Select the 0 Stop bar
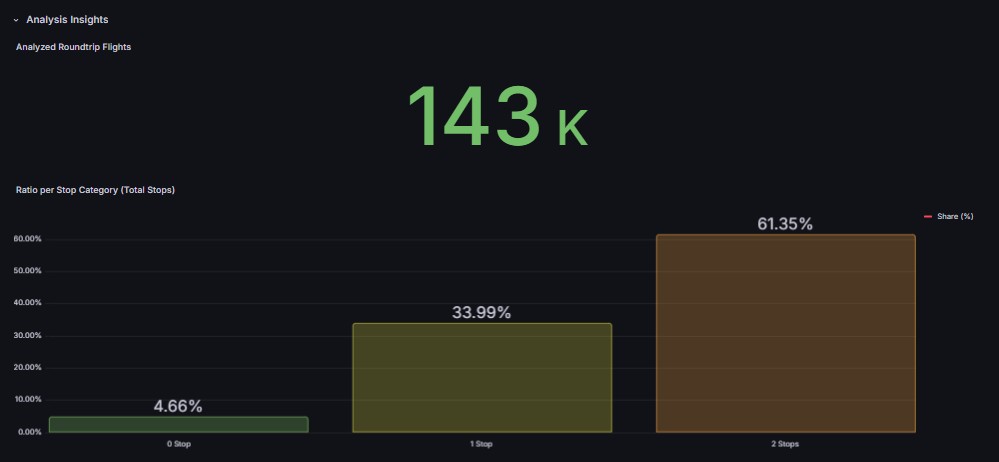This screenshot has height=462, width=999. [x=178, y=425]
